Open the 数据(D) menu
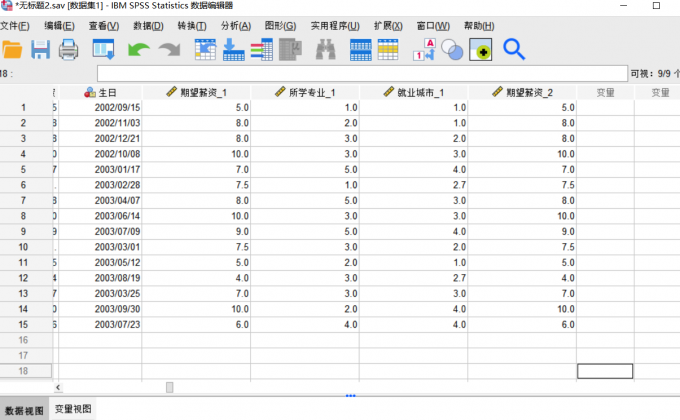Image resolution: width=680 pixels, height=420 pixels. (x=148, y=25)
